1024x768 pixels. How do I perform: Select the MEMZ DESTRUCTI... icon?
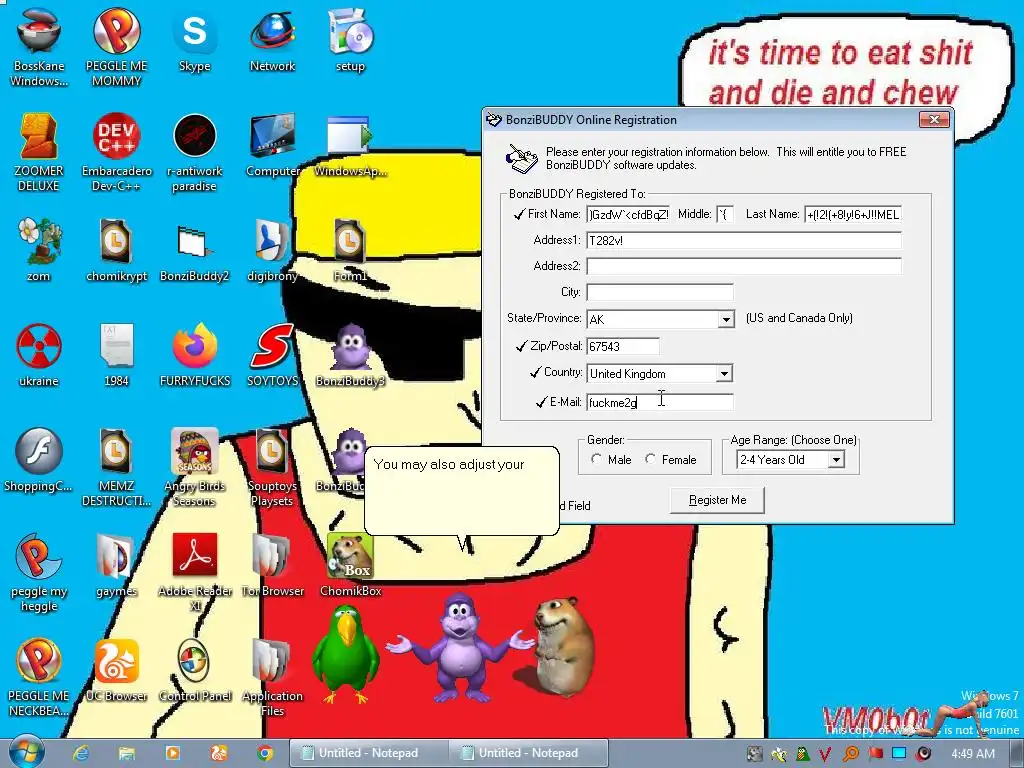[116, 466]
